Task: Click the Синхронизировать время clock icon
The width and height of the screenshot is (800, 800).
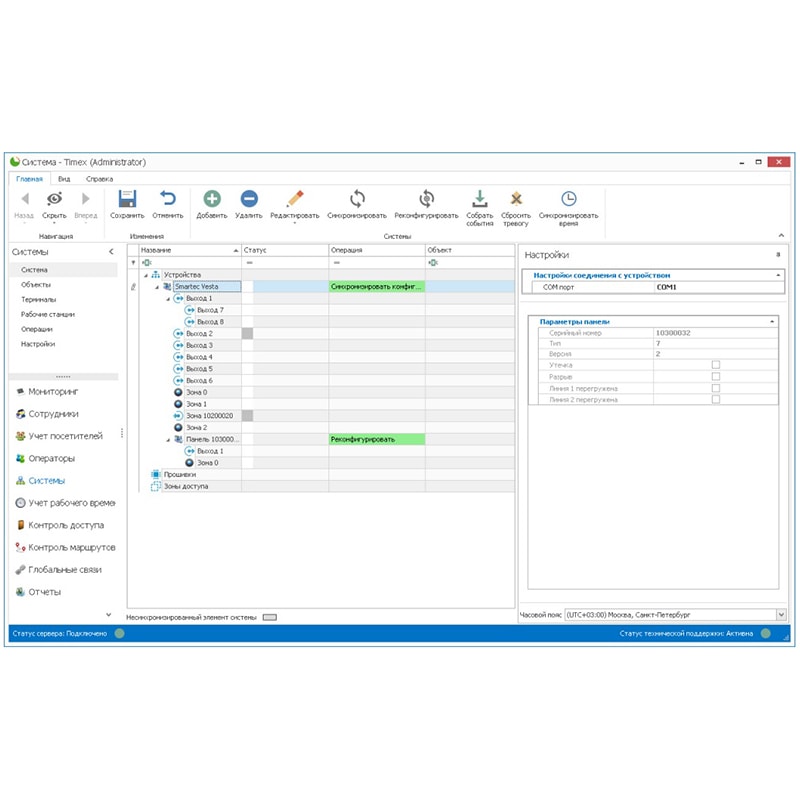Action: pyautogui.click(x=568, y=198)
